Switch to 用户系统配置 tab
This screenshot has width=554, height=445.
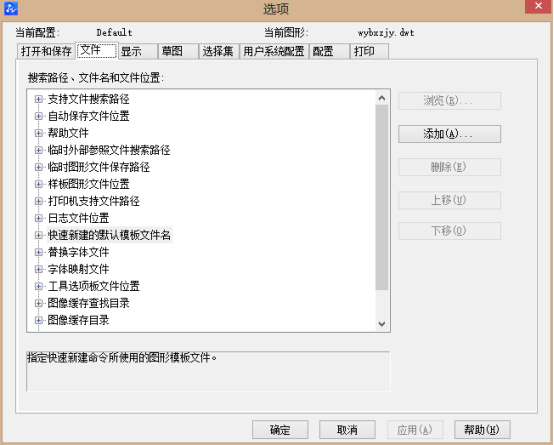coord(274,51)
